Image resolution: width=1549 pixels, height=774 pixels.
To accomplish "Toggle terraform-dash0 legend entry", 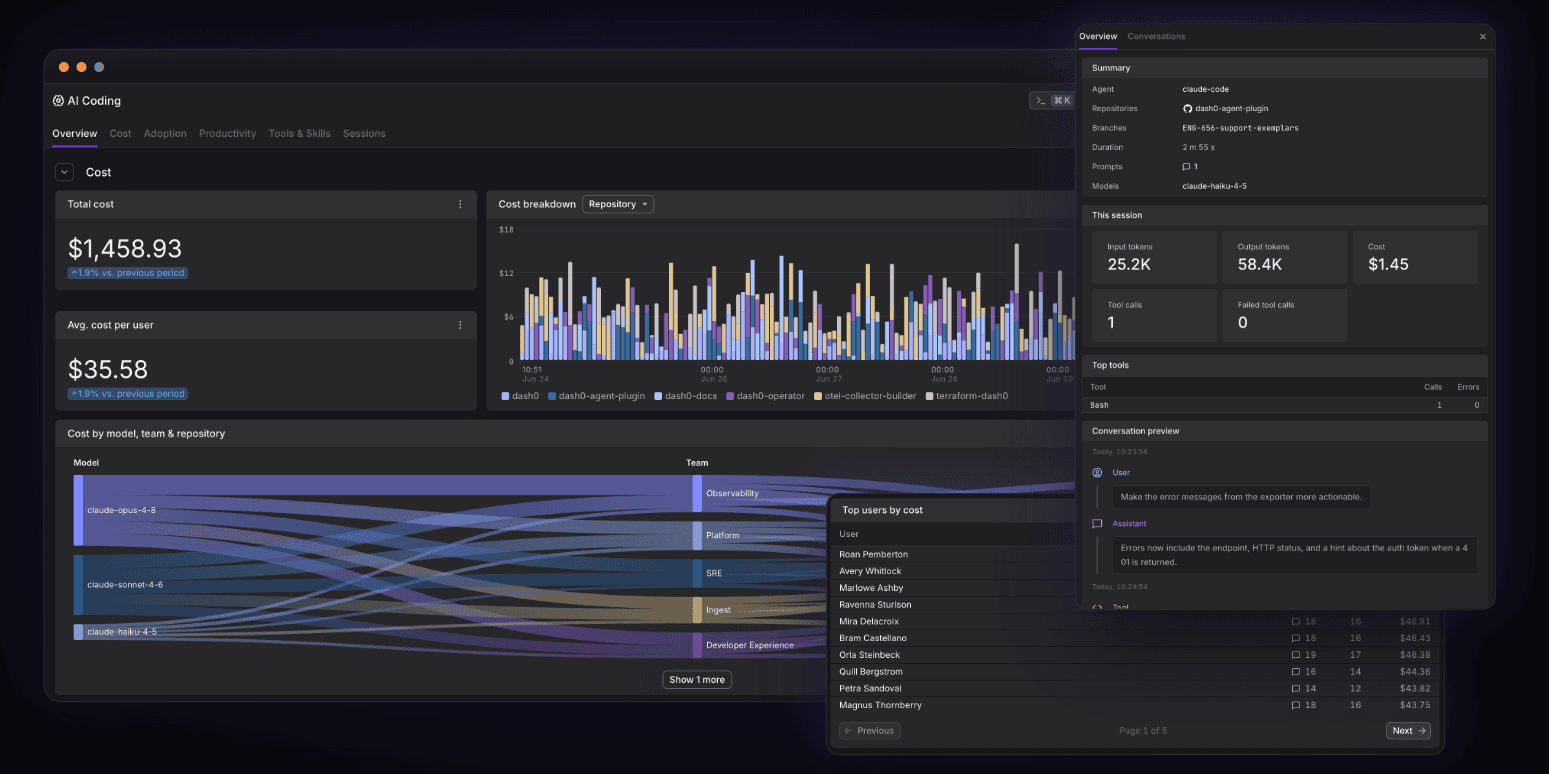I will click(966, 396).
